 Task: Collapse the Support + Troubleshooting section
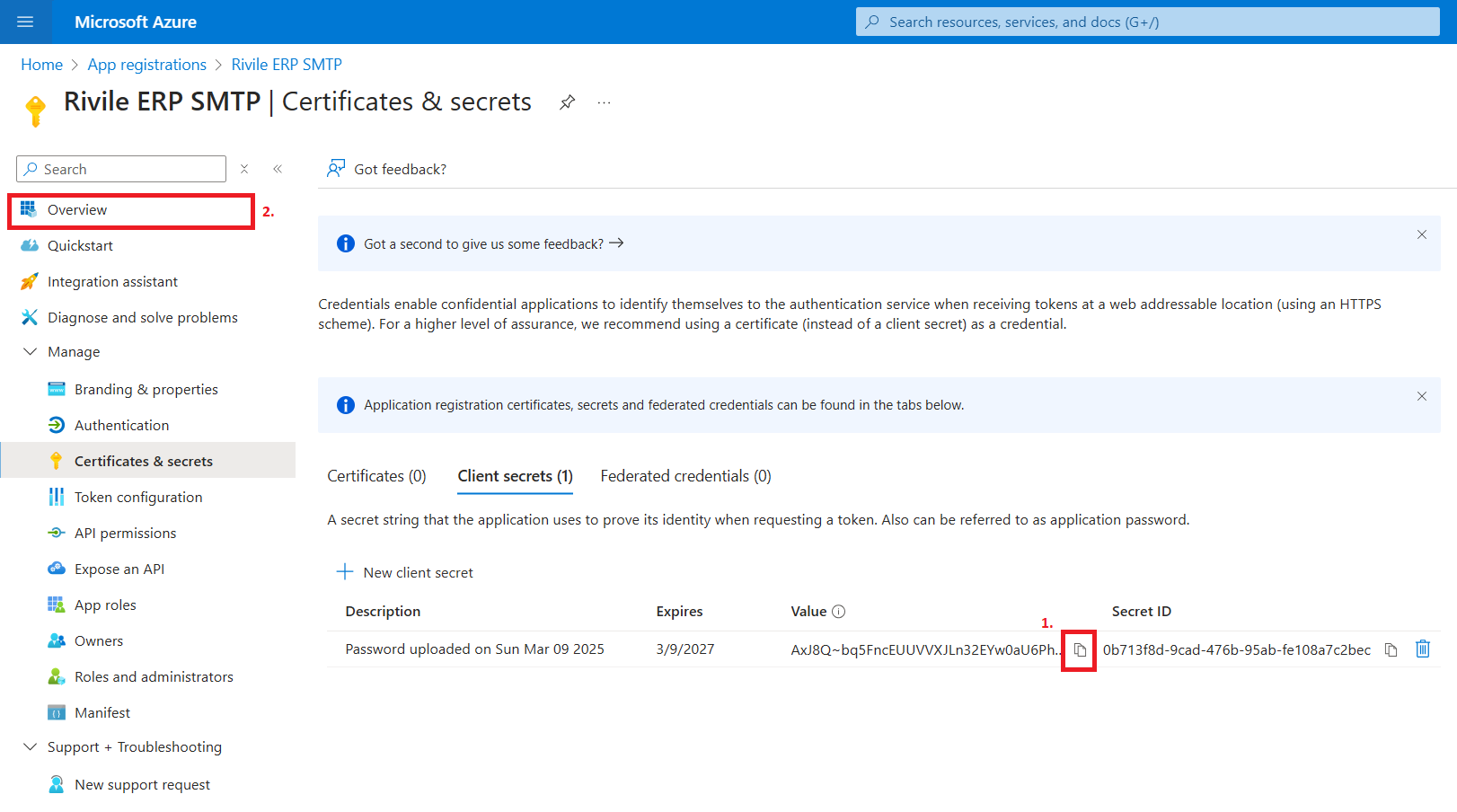[31, 747]
